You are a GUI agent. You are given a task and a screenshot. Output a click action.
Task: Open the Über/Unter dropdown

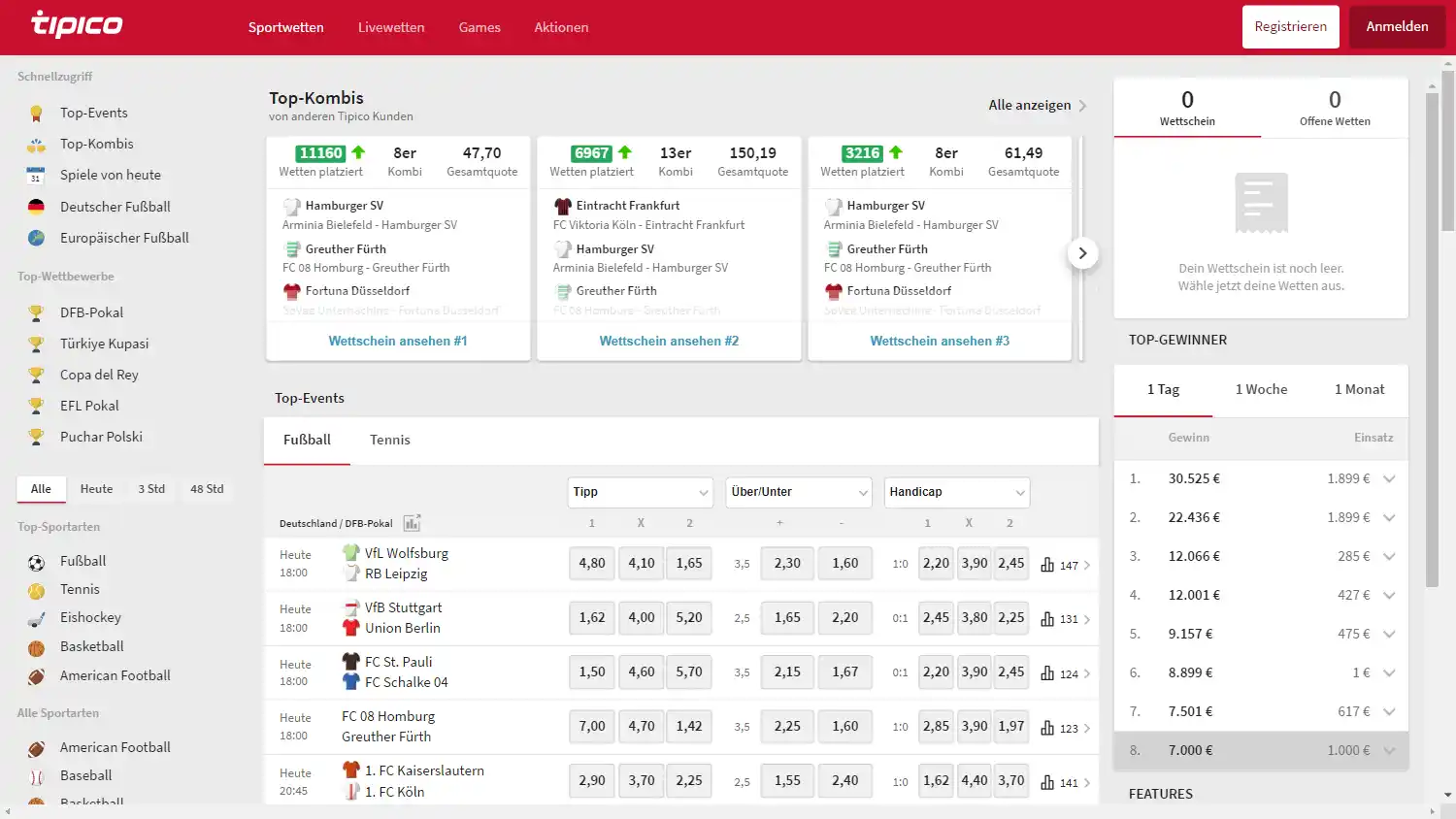799,492
